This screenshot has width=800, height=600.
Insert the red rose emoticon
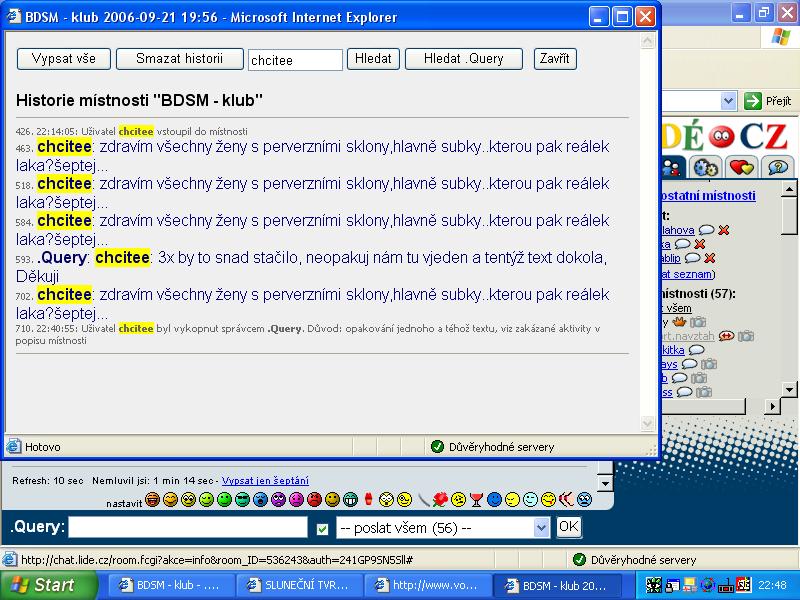point(440,499)
